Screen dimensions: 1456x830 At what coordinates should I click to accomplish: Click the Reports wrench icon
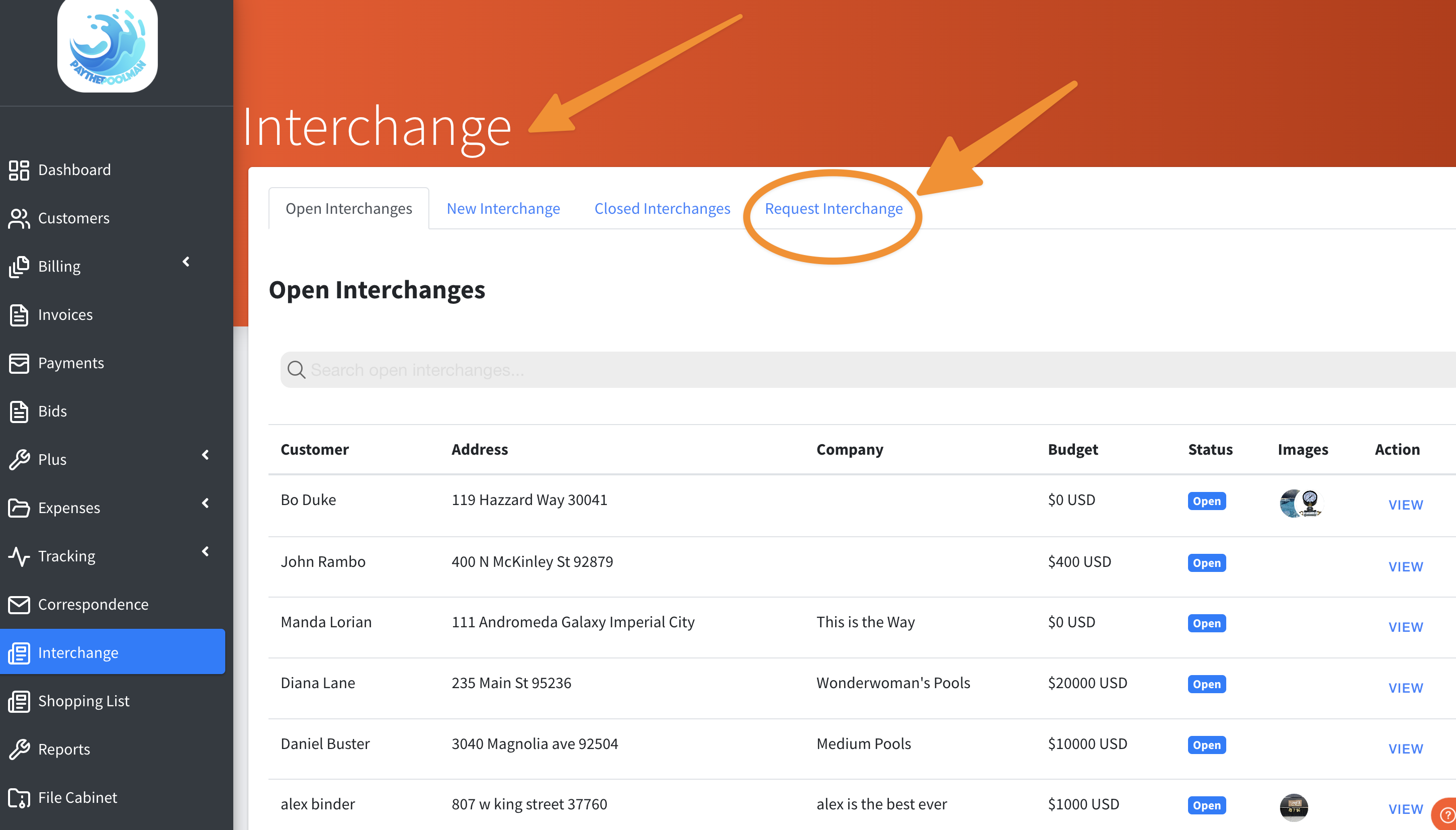19,749
